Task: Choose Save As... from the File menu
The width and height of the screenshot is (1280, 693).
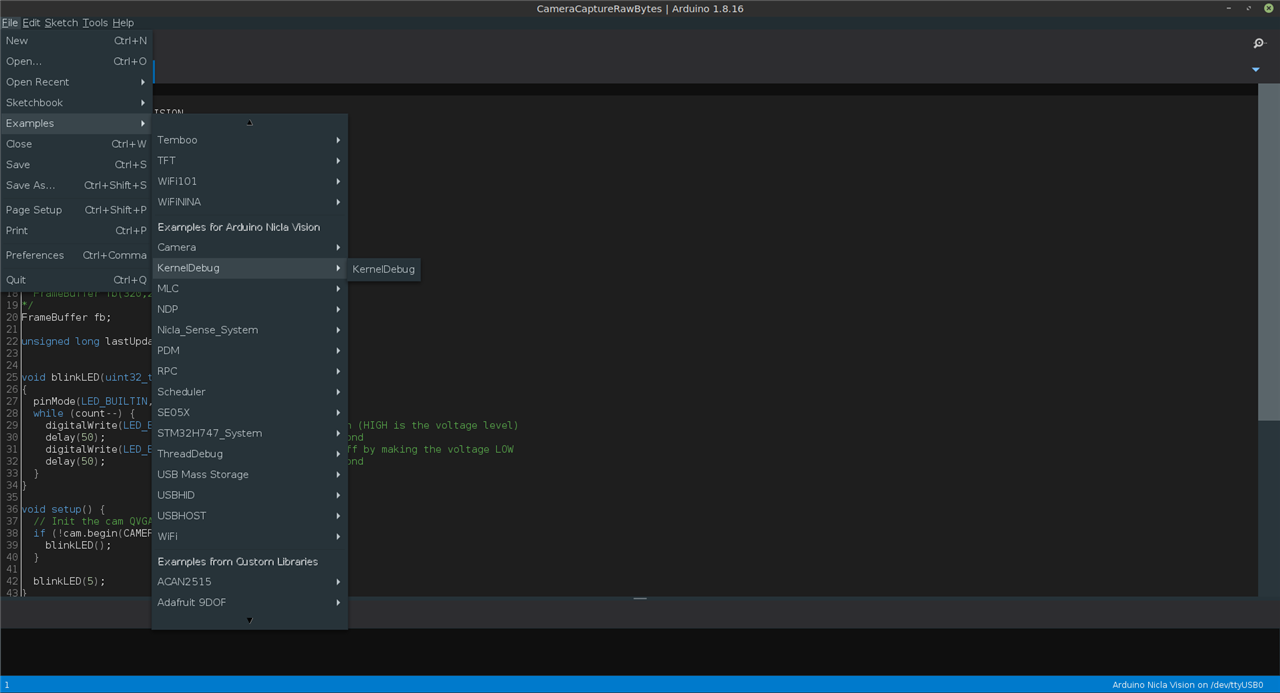Action: (76, 185)
